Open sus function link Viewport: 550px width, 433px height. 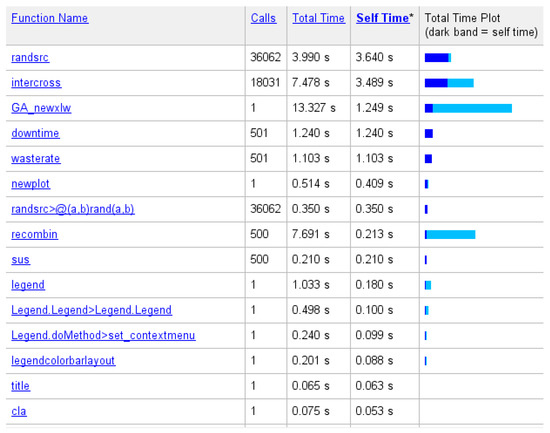[20, 259]
